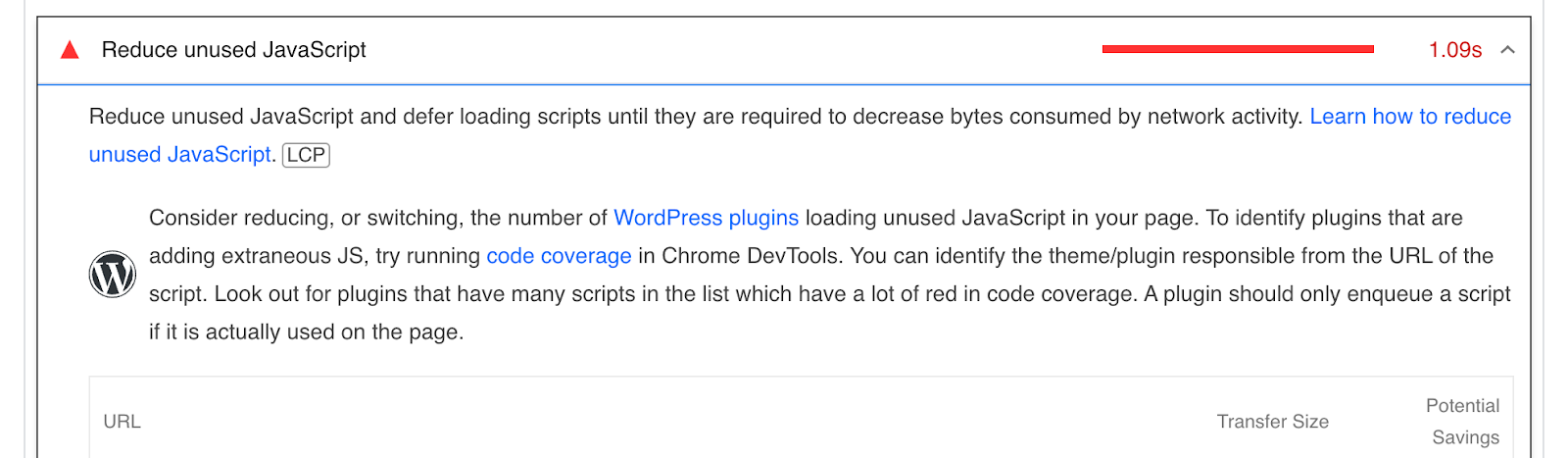
Task: Click the red triangle warning icon
Action: [x=70, y=50]
